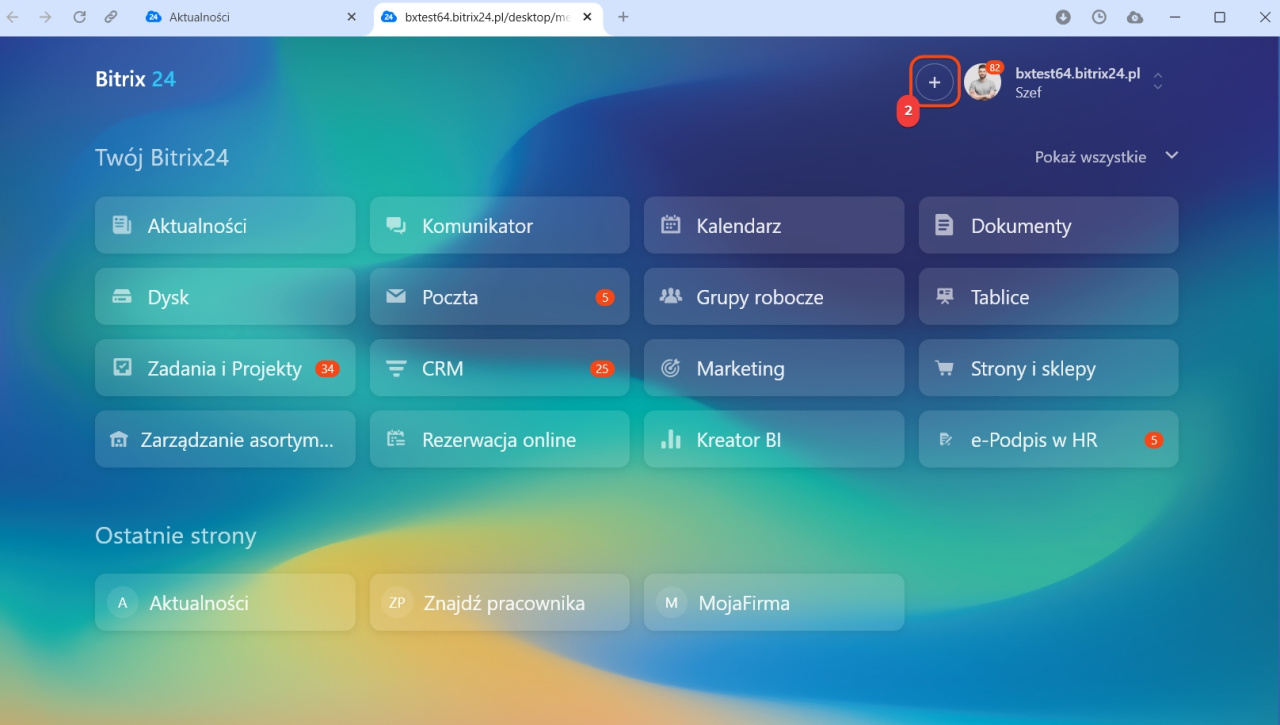Click the Komunikator chat bubbles icon
Image resolution: width=1280 pixels, height=725 pixels.
coord(396,225)
